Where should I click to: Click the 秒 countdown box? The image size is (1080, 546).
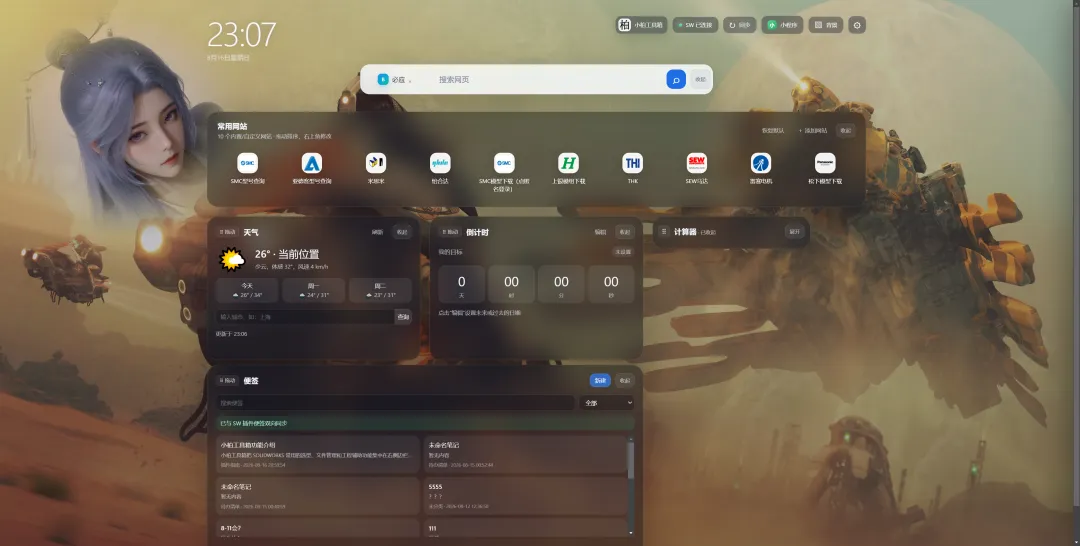(611, 284)
